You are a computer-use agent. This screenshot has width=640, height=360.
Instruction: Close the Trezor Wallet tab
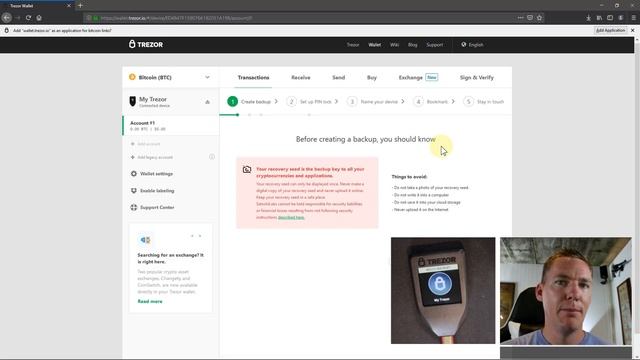pos(69,6)
